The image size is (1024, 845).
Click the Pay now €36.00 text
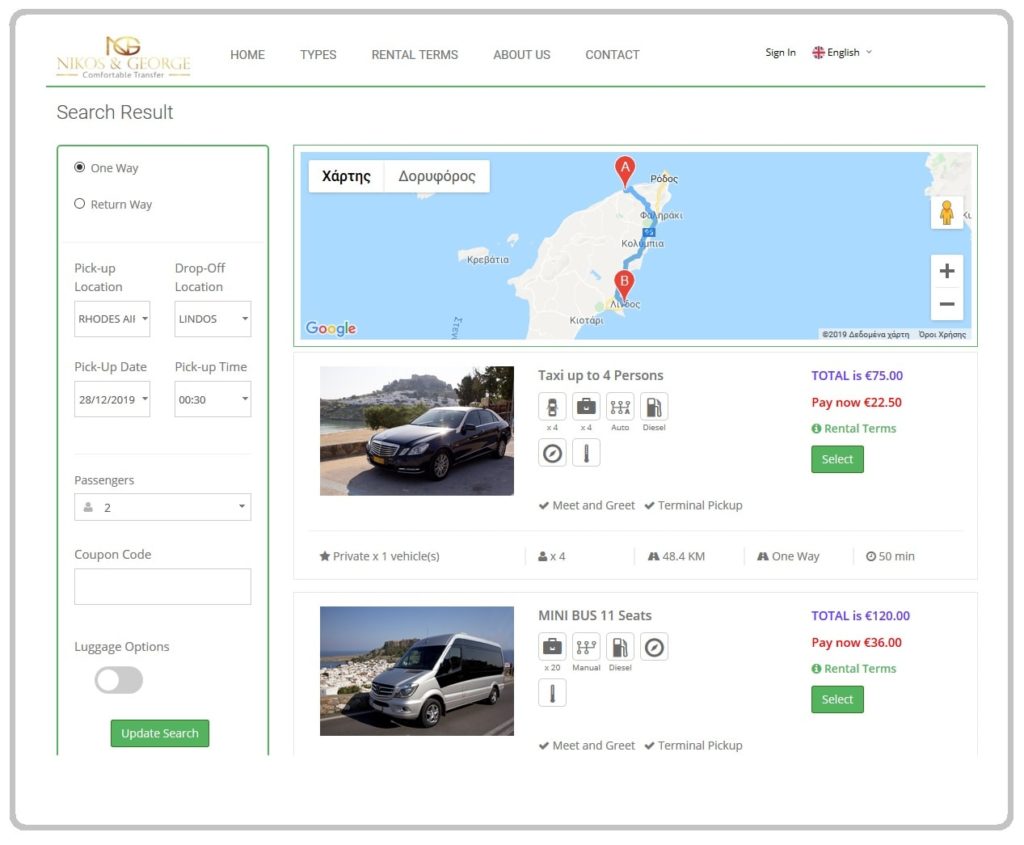pyautogui.click(x=856, y=643)
